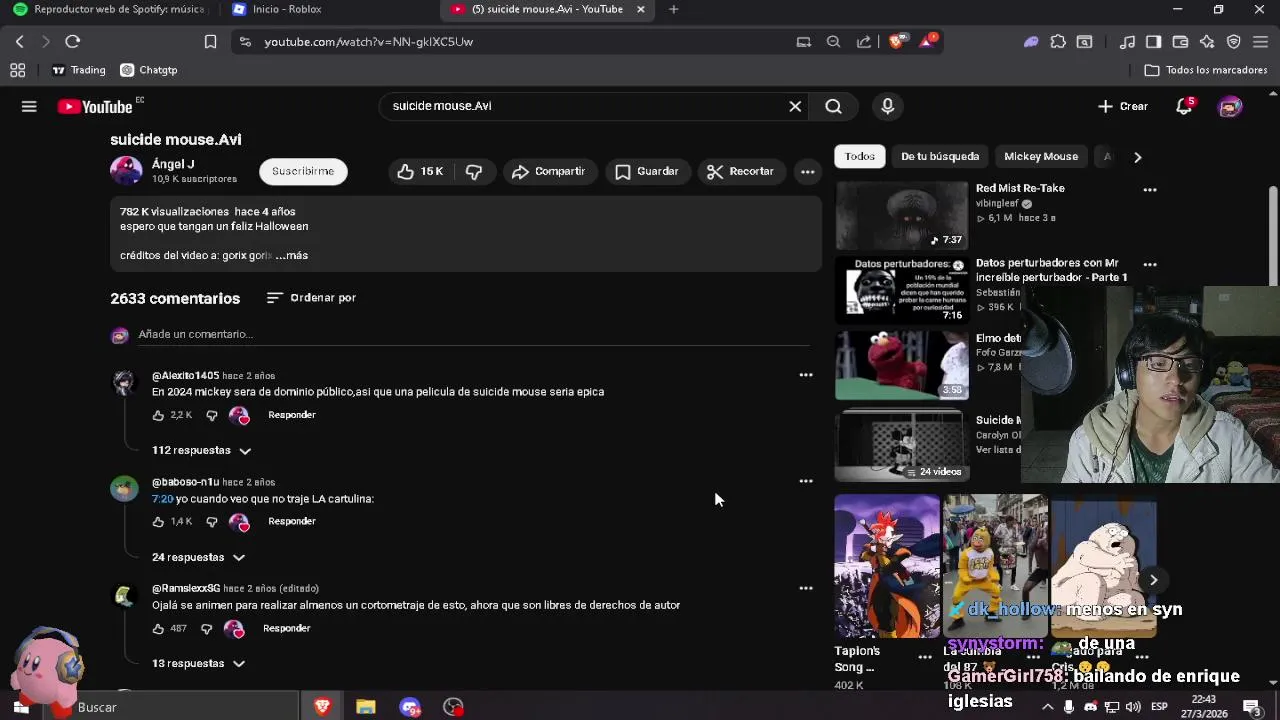
Task: Open the @RamsiexxSG username link
Action: 186,588
